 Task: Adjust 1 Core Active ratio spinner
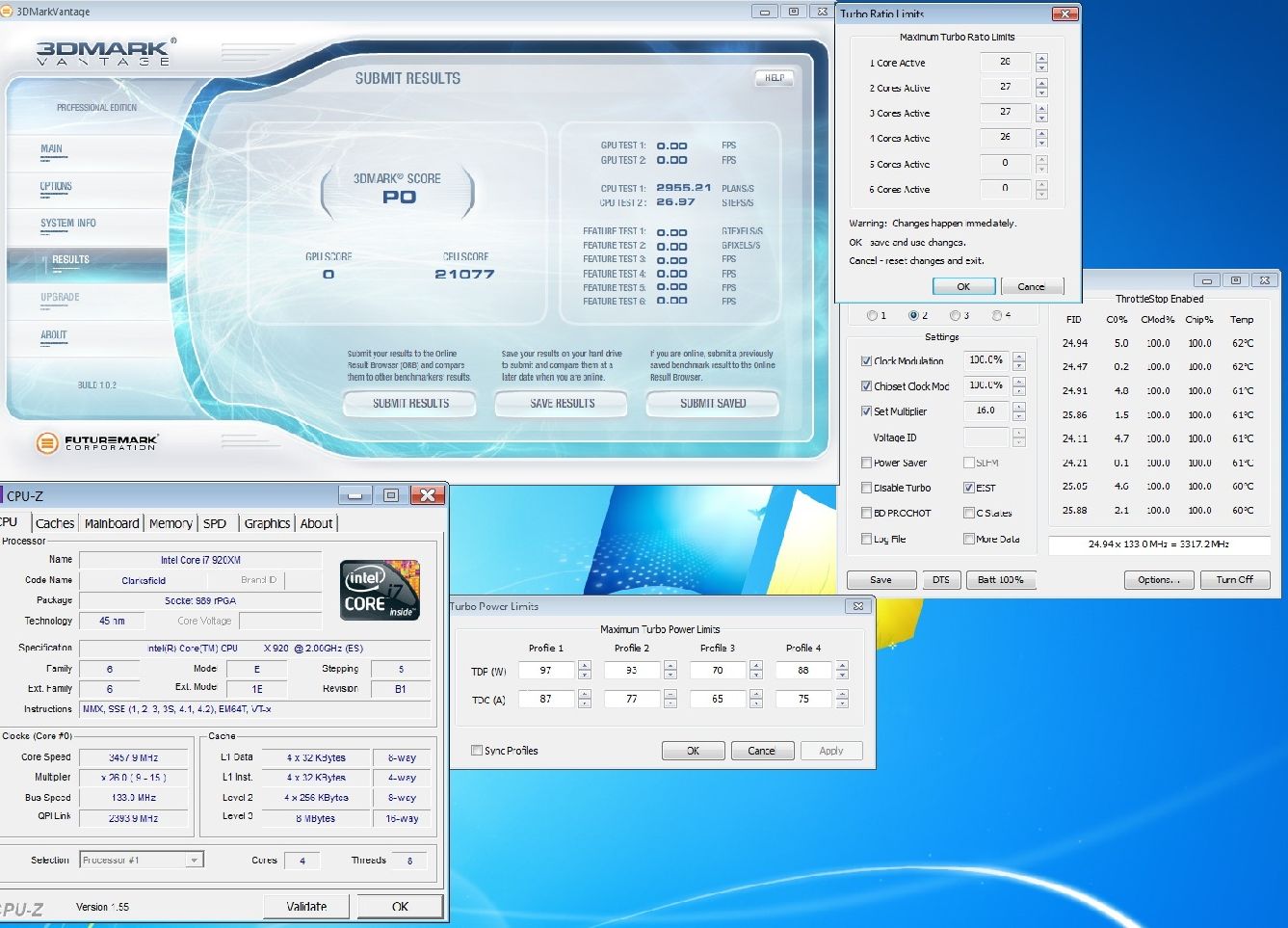[1041, 63]
